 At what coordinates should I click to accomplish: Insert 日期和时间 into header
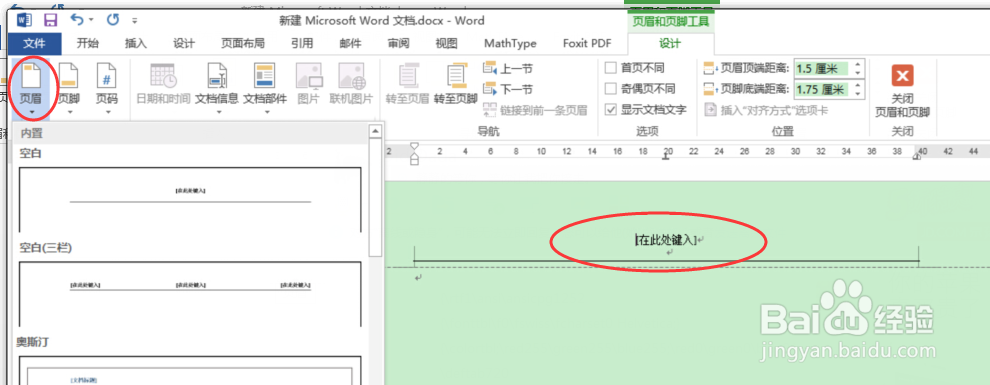[163, 85]
